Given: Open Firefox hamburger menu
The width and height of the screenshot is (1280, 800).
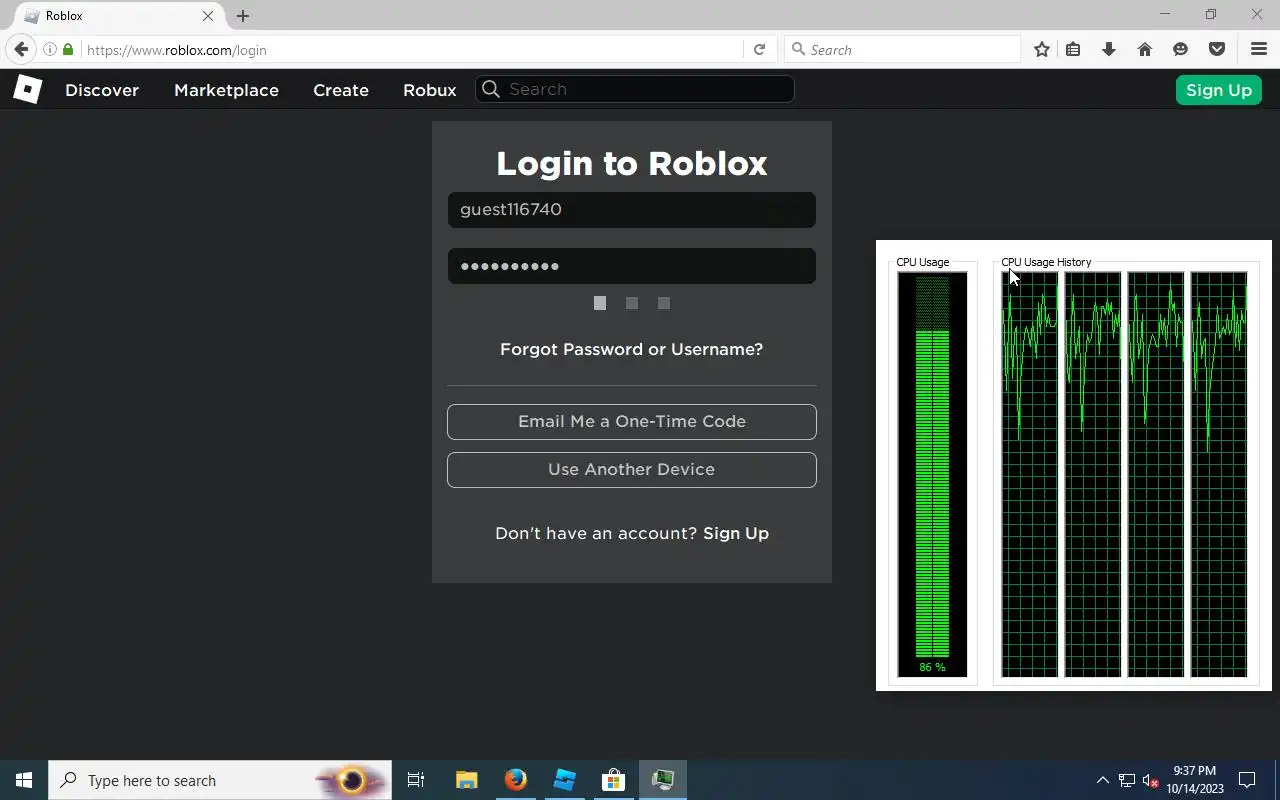Looking at the screenshot, I should coord(1259,50).
